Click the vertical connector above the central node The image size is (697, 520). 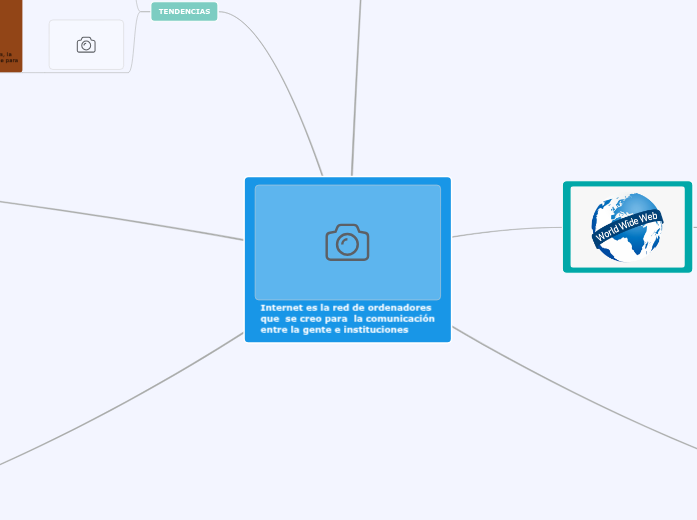tap(355, 90)
